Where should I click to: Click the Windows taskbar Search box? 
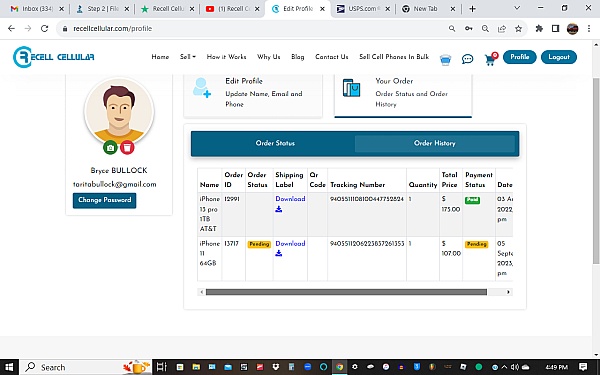click(86, 367)
